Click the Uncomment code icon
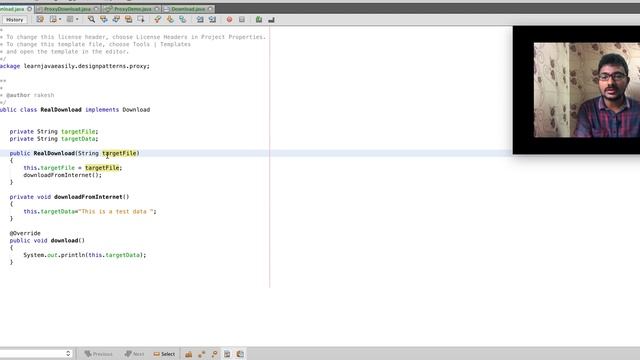Screen dimensions: 640x360 click(271, 20)
